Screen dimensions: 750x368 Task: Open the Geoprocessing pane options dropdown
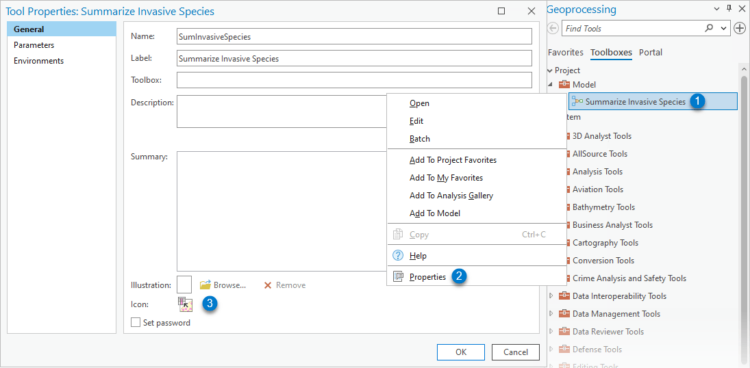pyautogui.click(x=716, y=9)
